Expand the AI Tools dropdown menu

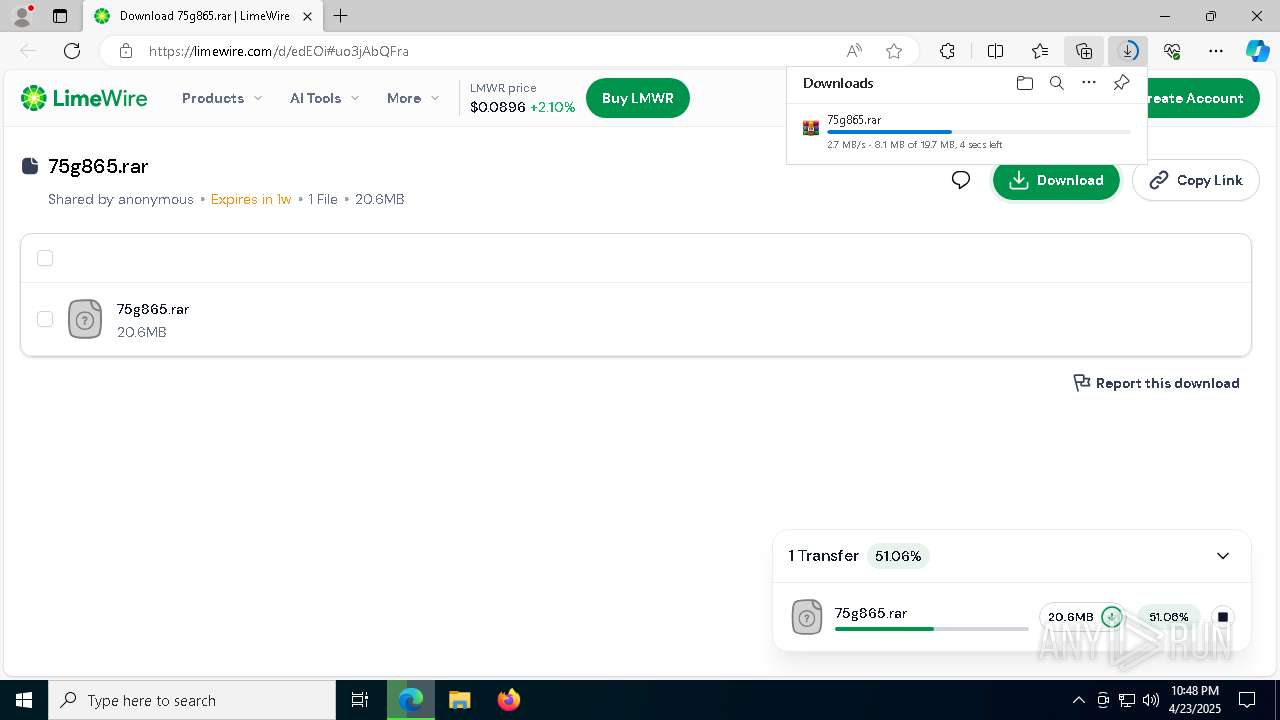point(324,98)
